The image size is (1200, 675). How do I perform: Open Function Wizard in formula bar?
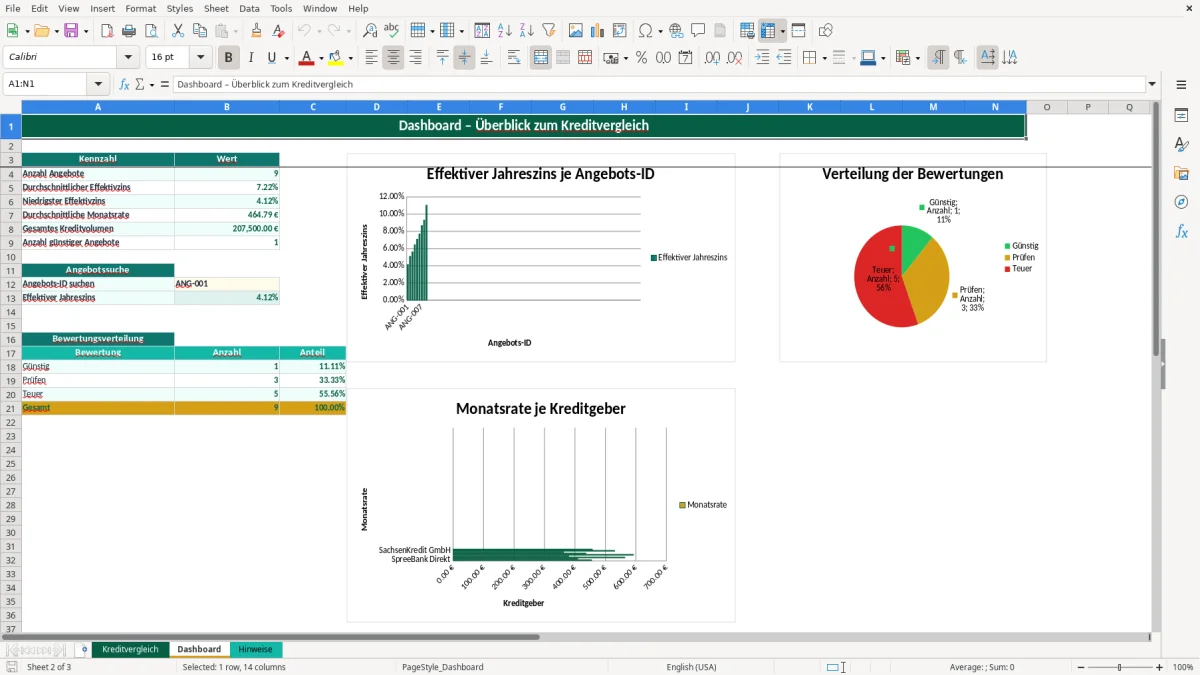(x=125, y=84)
